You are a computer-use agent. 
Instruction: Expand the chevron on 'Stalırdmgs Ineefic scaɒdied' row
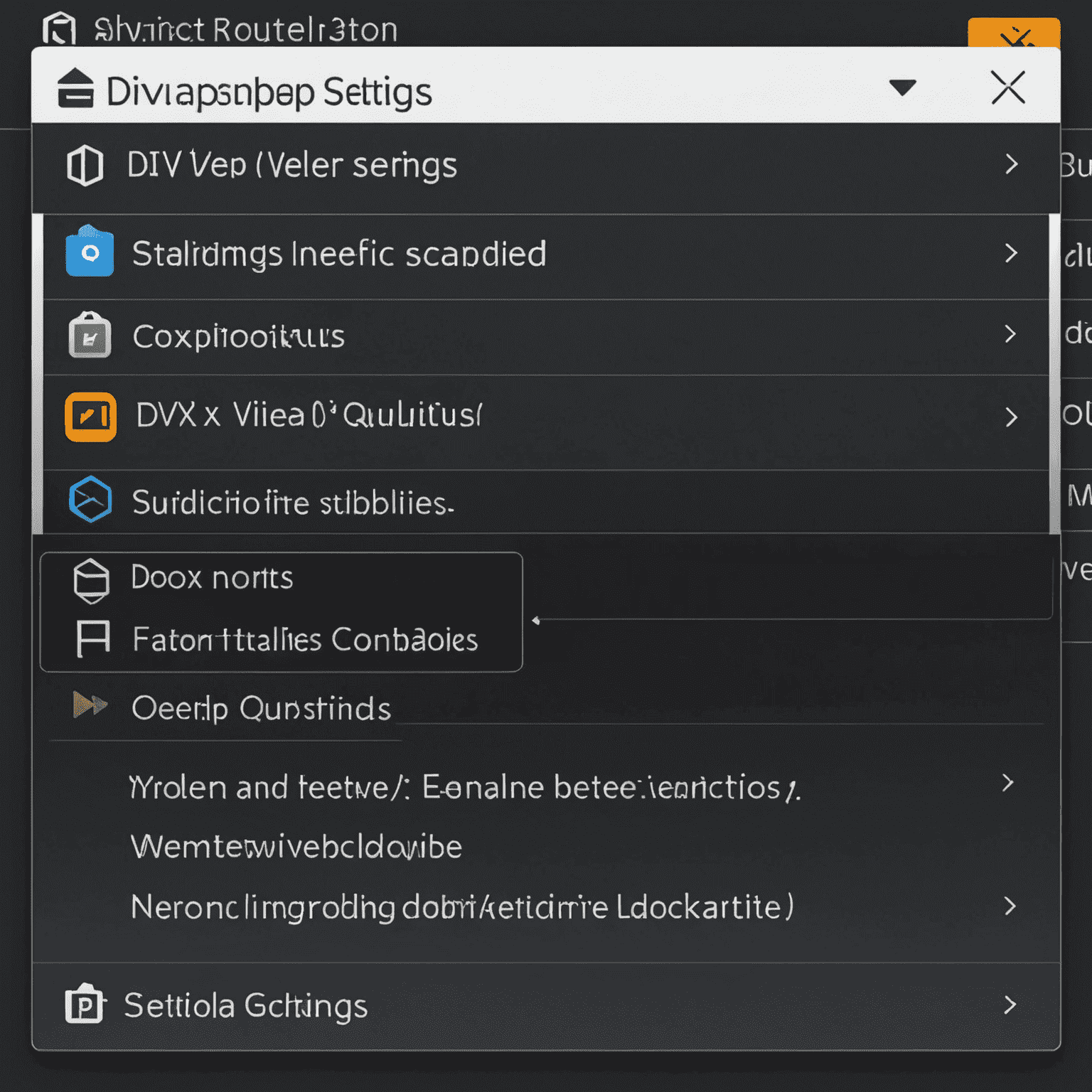point(1012,253)
